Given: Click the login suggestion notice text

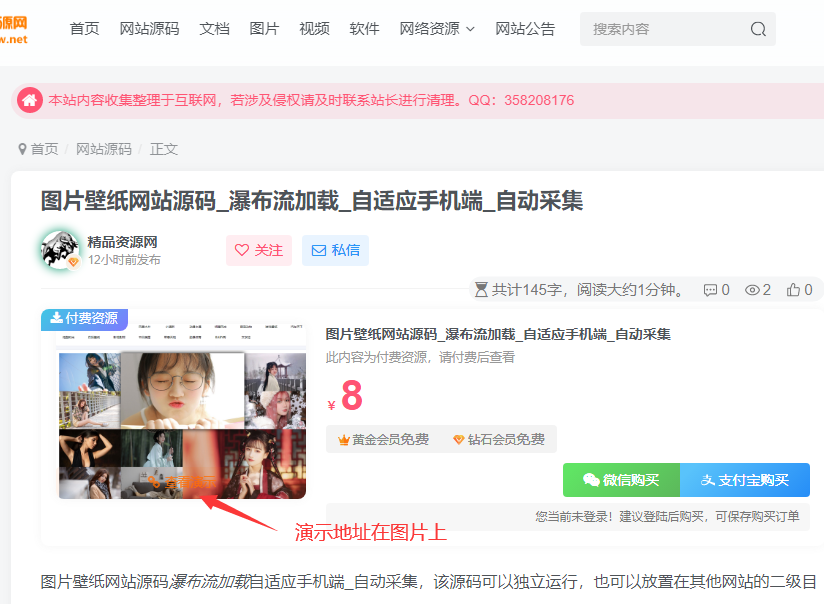Looking at the screenshot, I should point(667,517).
